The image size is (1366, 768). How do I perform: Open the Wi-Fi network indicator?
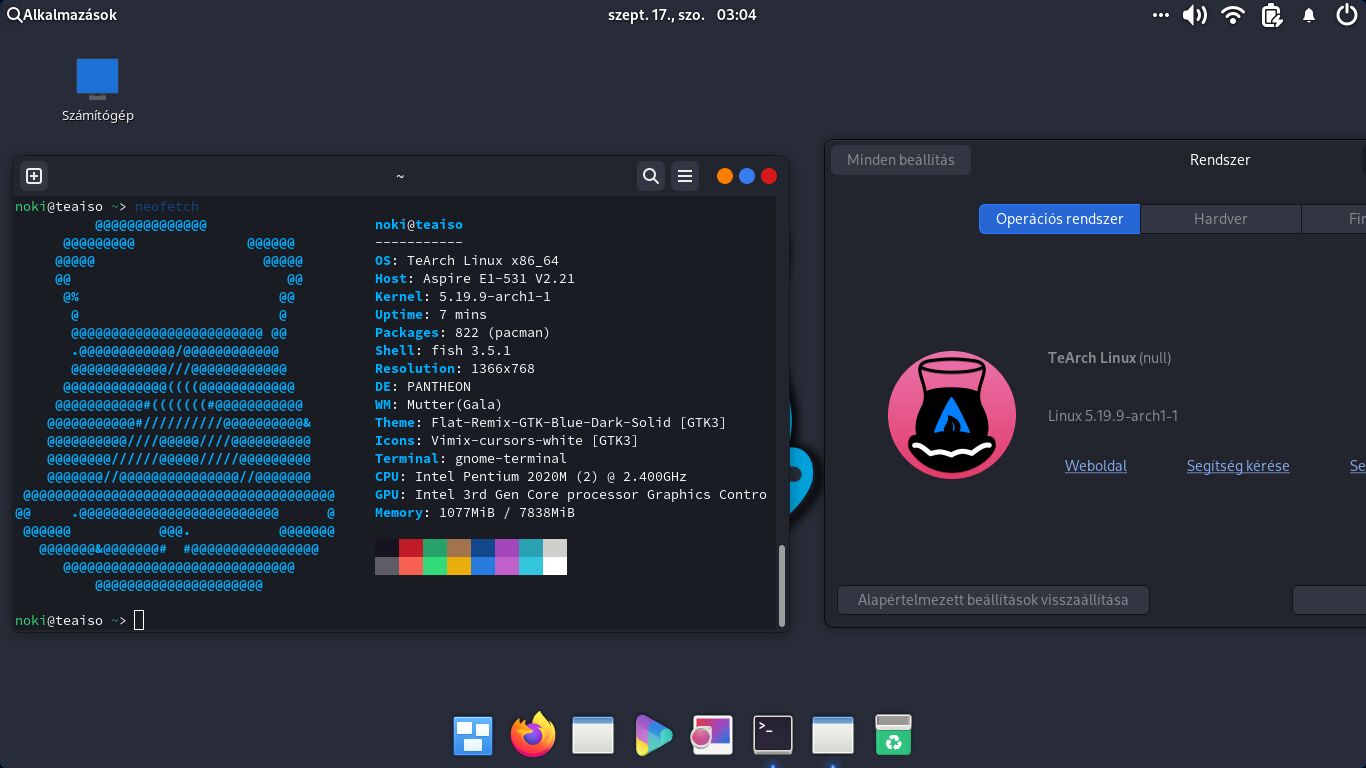(x=1233, y=15)
